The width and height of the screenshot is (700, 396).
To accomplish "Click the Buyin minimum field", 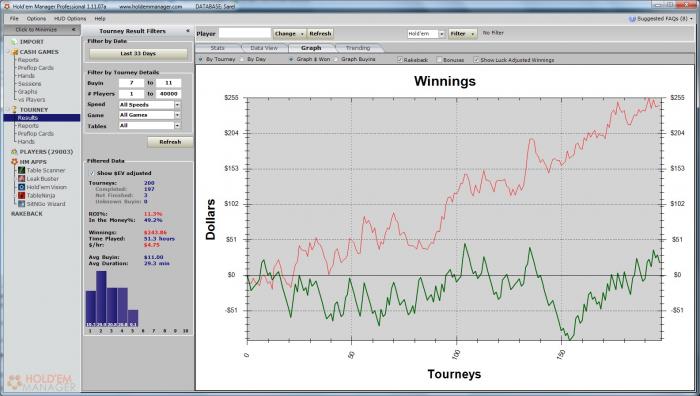I will 131,83.
